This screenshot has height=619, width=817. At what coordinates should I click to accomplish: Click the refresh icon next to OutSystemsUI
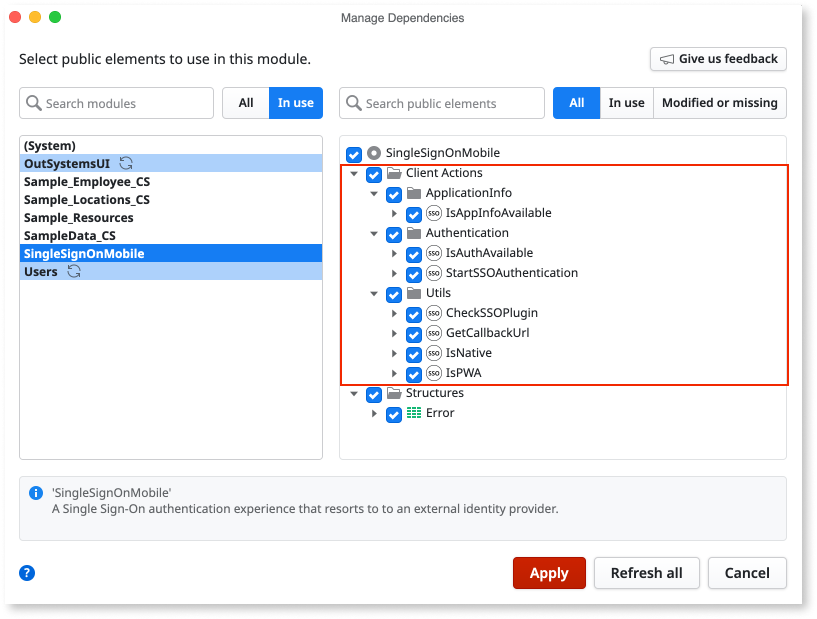tap(126, 163)
